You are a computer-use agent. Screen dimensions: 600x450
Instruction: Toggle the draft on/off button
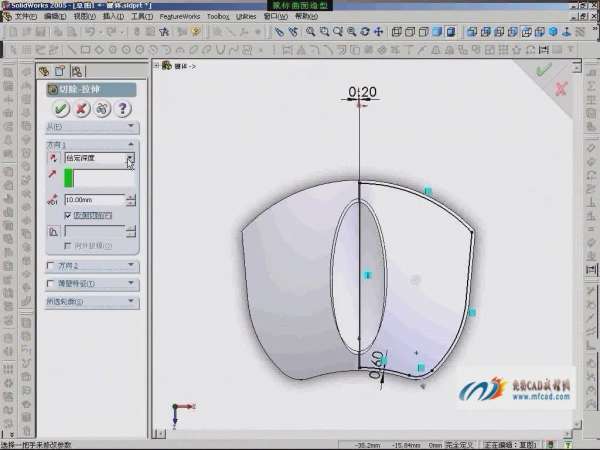click(53, 231)
